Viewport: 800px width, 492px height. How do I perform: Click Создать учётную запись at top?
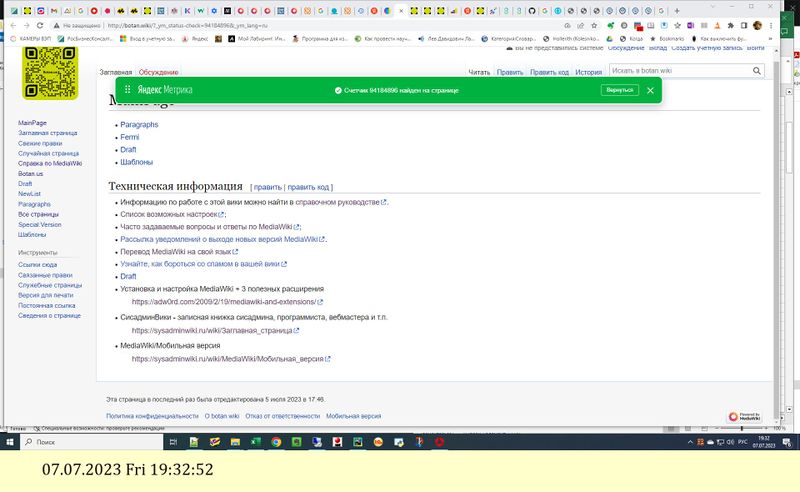point(707,48)
